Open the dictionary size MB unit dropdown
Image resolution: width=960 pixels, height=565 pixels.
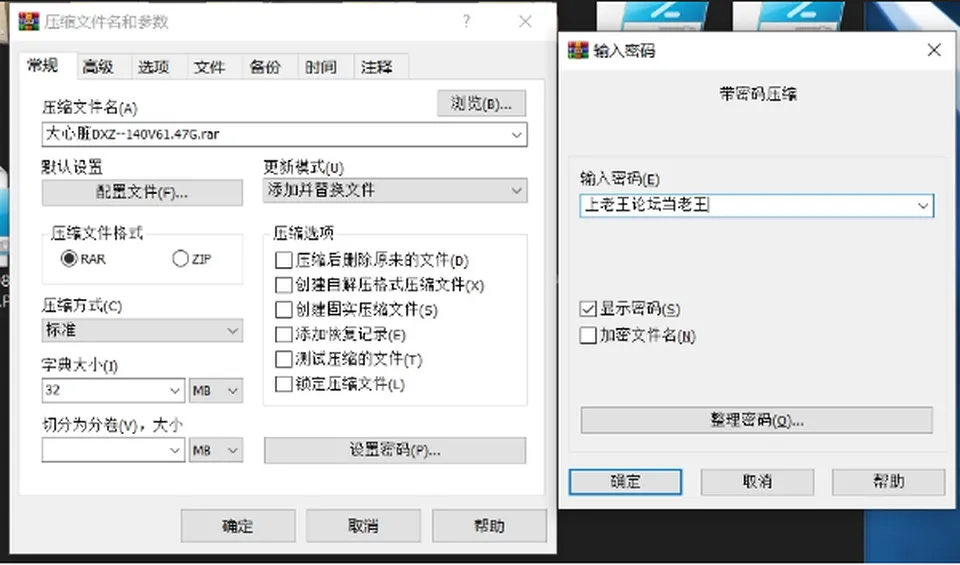coord(216,391)
